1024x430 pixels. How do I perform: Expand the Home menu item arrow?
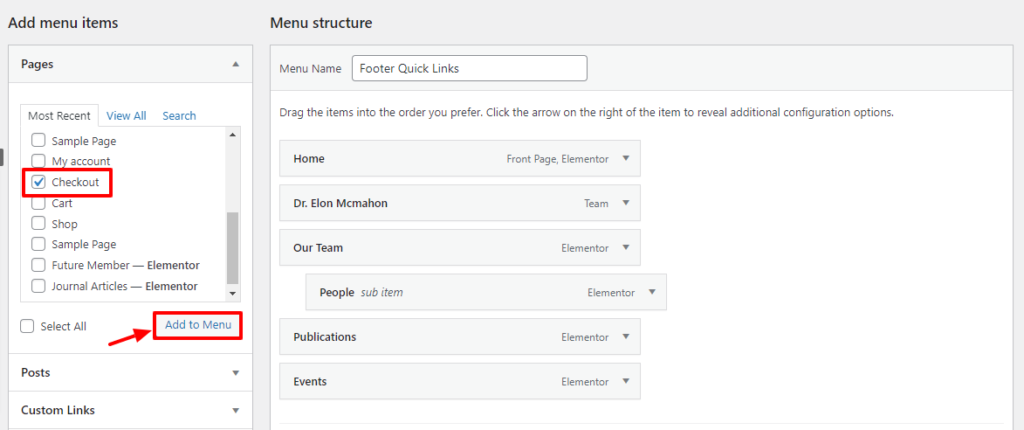pyautogui.click(x=625, y=158)
